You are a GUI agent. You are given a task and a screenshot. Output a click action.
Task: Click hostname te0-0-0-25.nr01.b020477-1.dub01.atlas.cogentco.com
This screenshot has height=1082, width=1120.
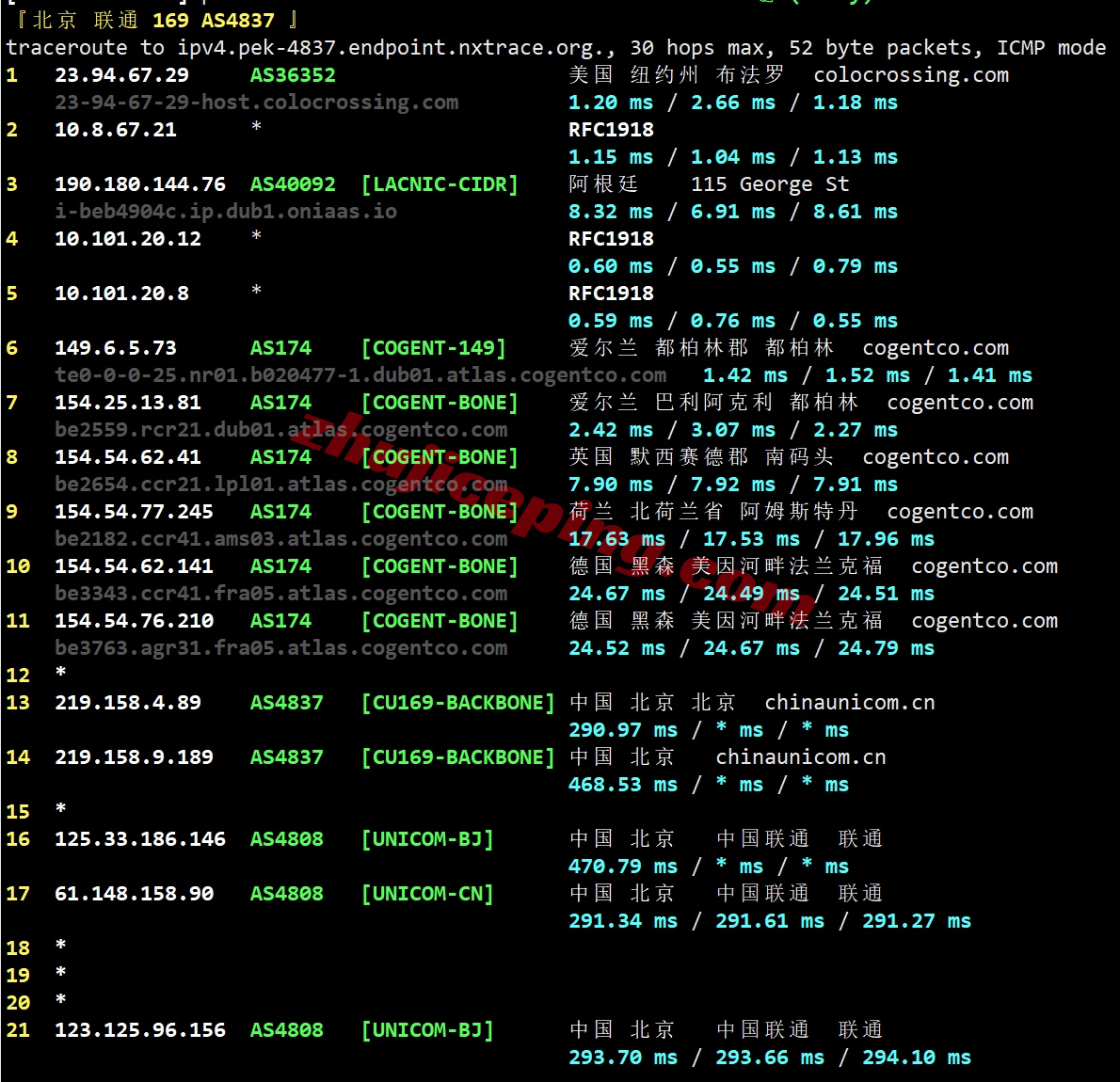[360, 375]
